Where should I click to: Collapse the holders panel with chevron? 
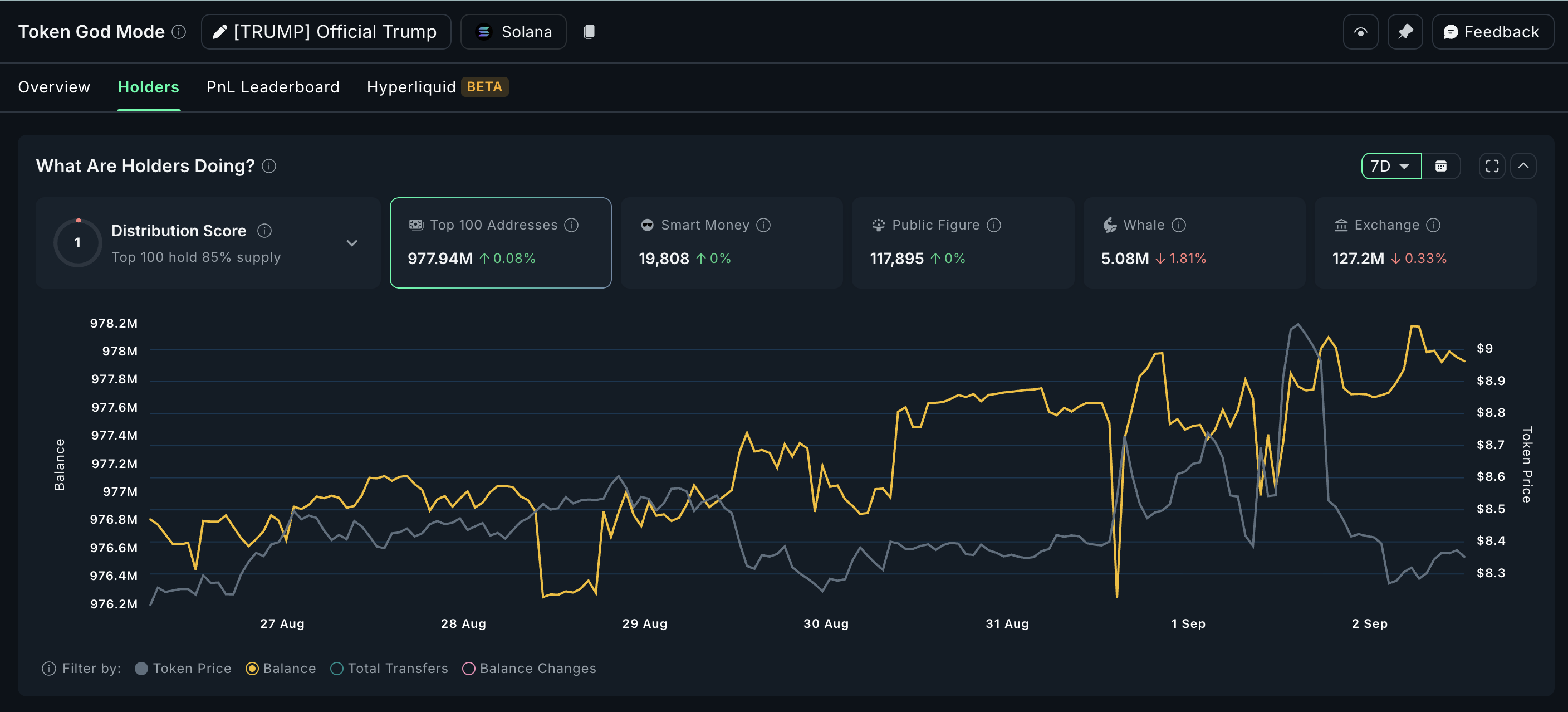point(1523,166)
